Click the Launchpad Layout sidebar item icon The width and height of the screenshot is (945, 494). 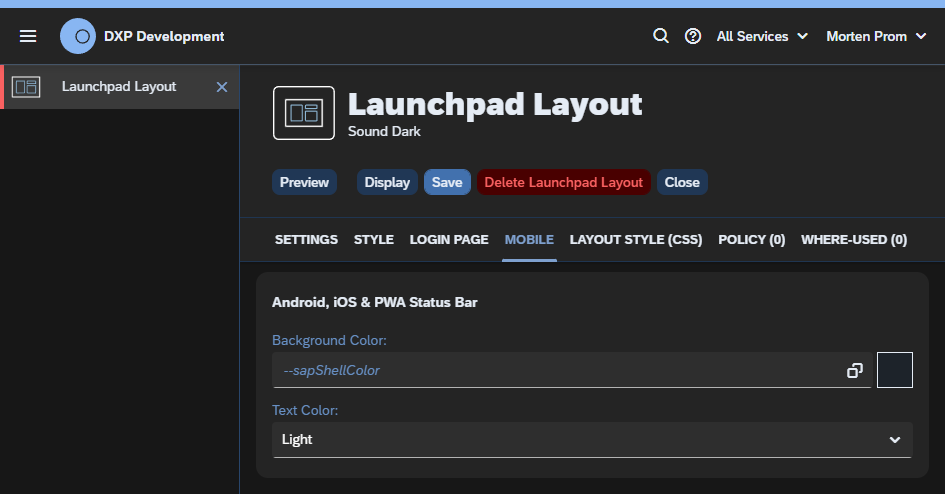[26, 87]
